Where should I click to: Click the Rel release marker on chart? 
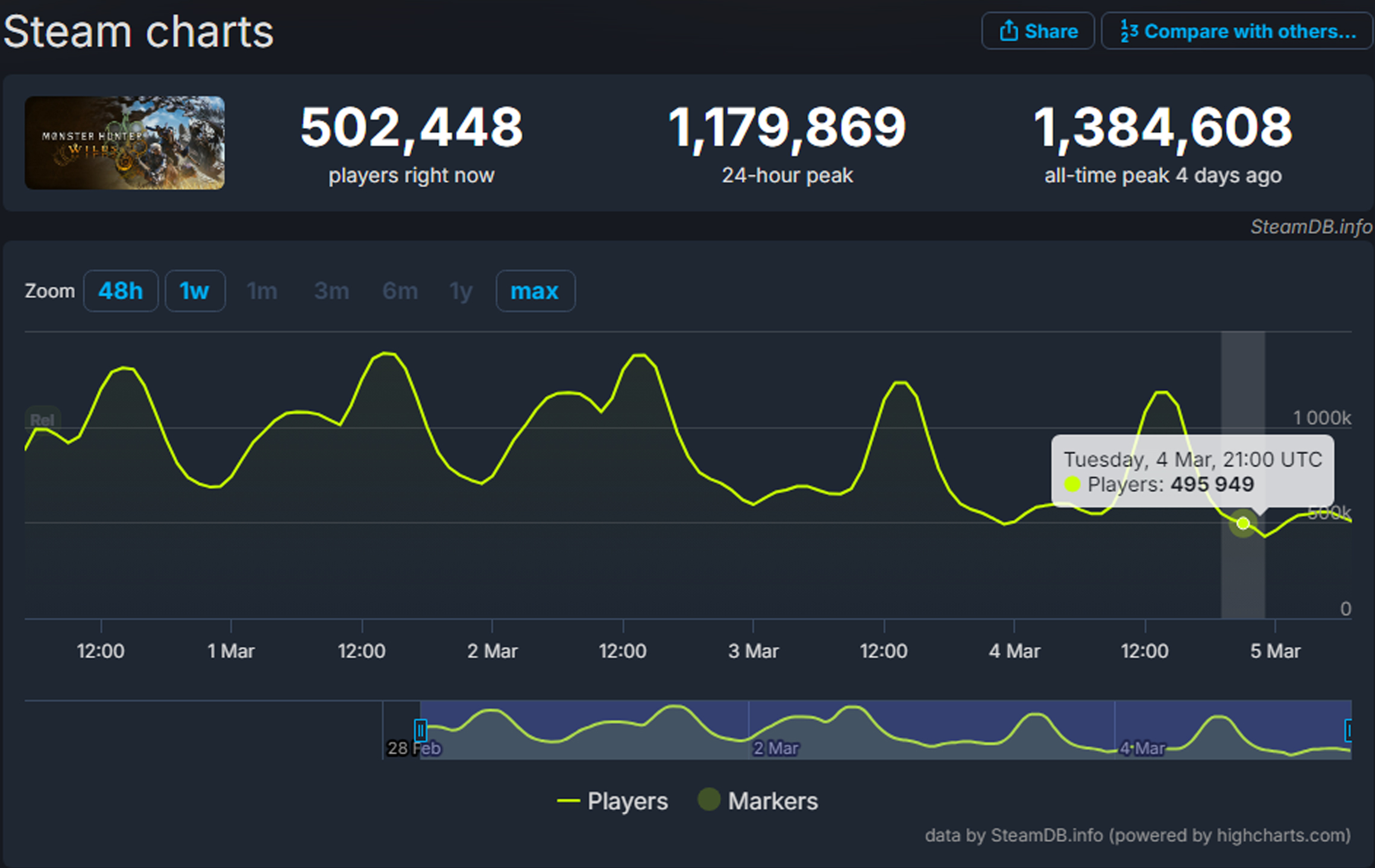[x=42, y=420]
